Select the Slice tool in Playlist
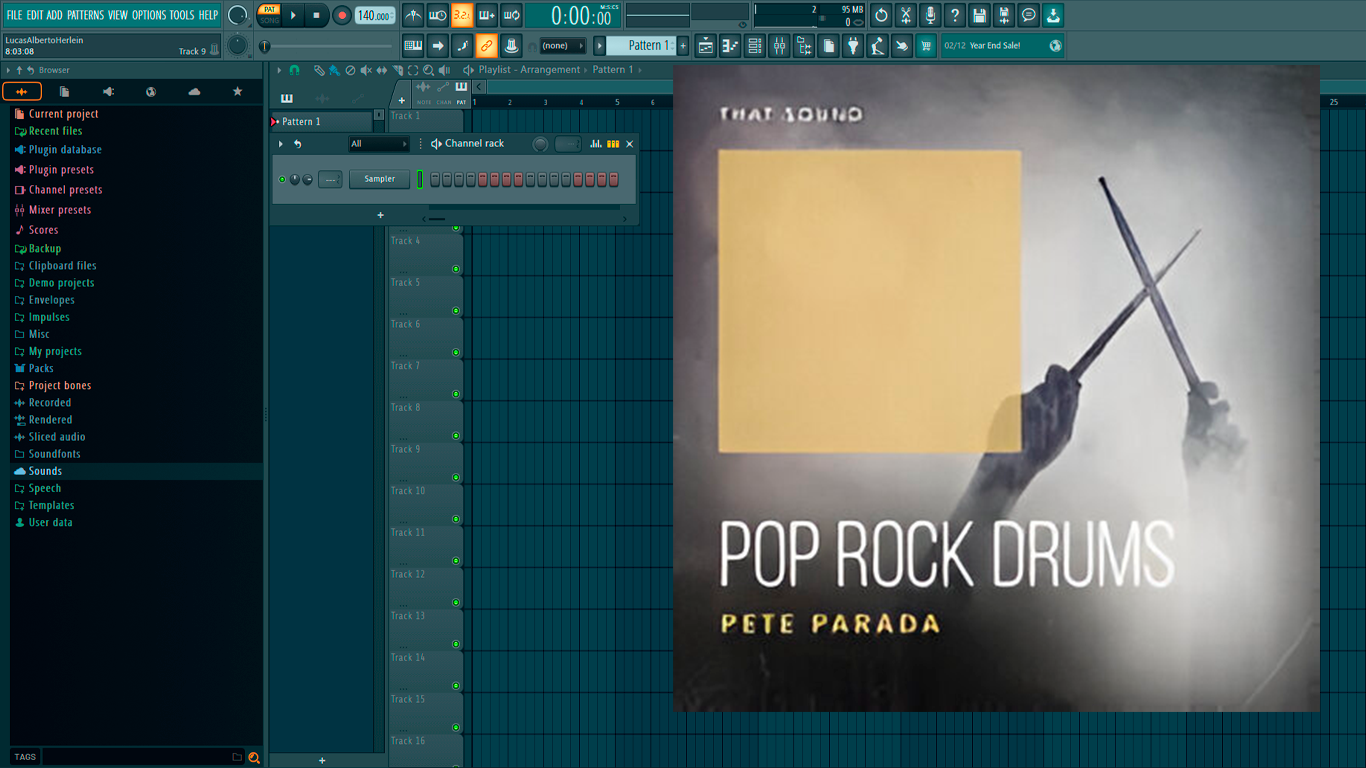1366x768 pixels. click(x=397, y=70)
